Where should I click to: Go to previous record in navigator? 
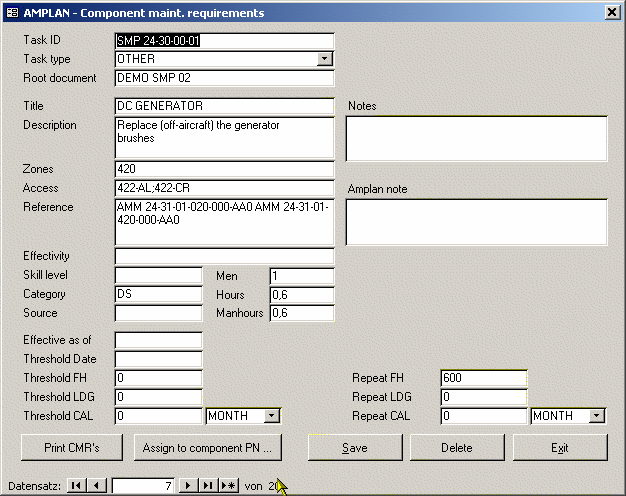pos(96,486)
